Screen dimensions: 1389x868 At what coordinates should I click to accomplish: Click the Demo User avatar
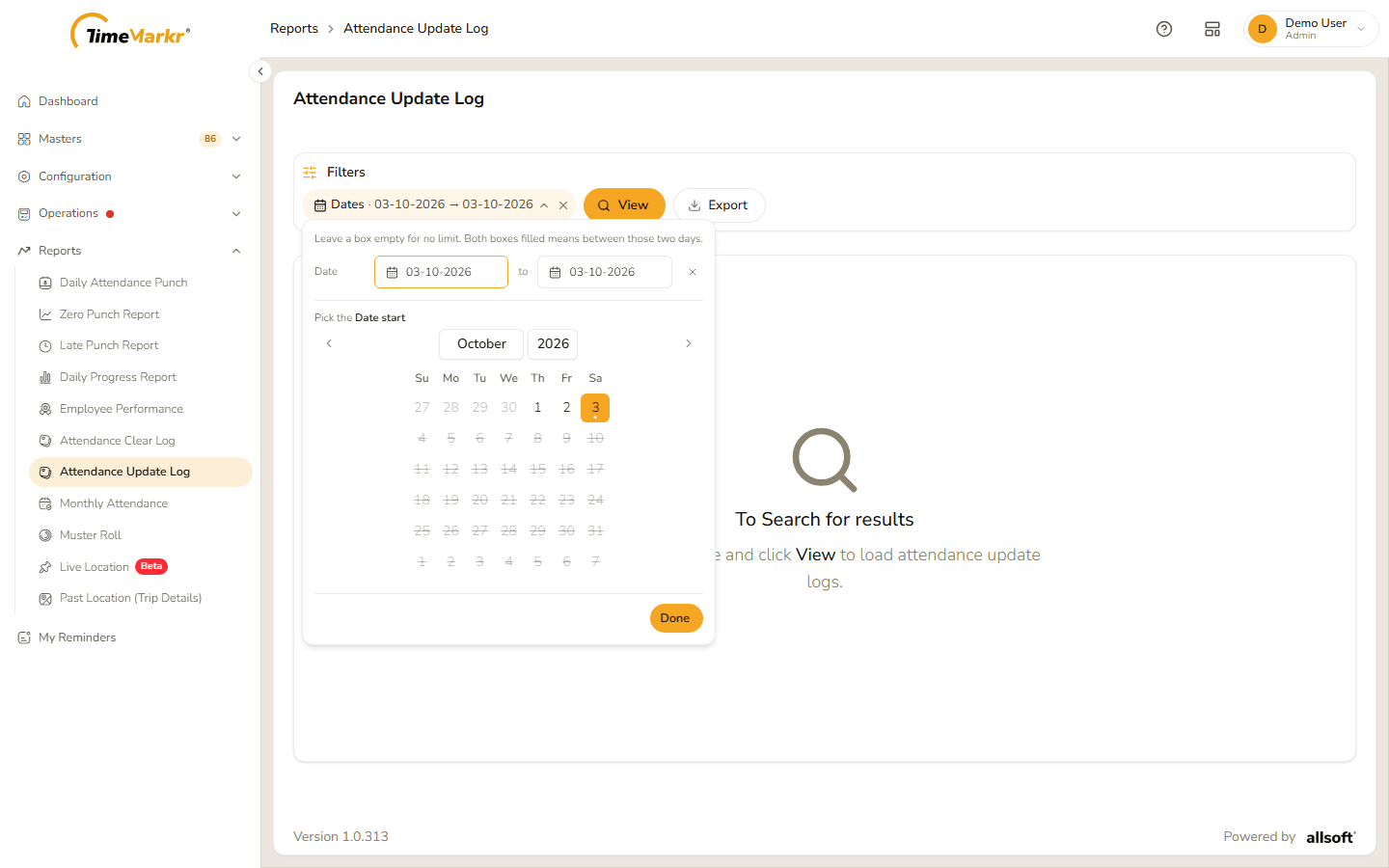1262,29
